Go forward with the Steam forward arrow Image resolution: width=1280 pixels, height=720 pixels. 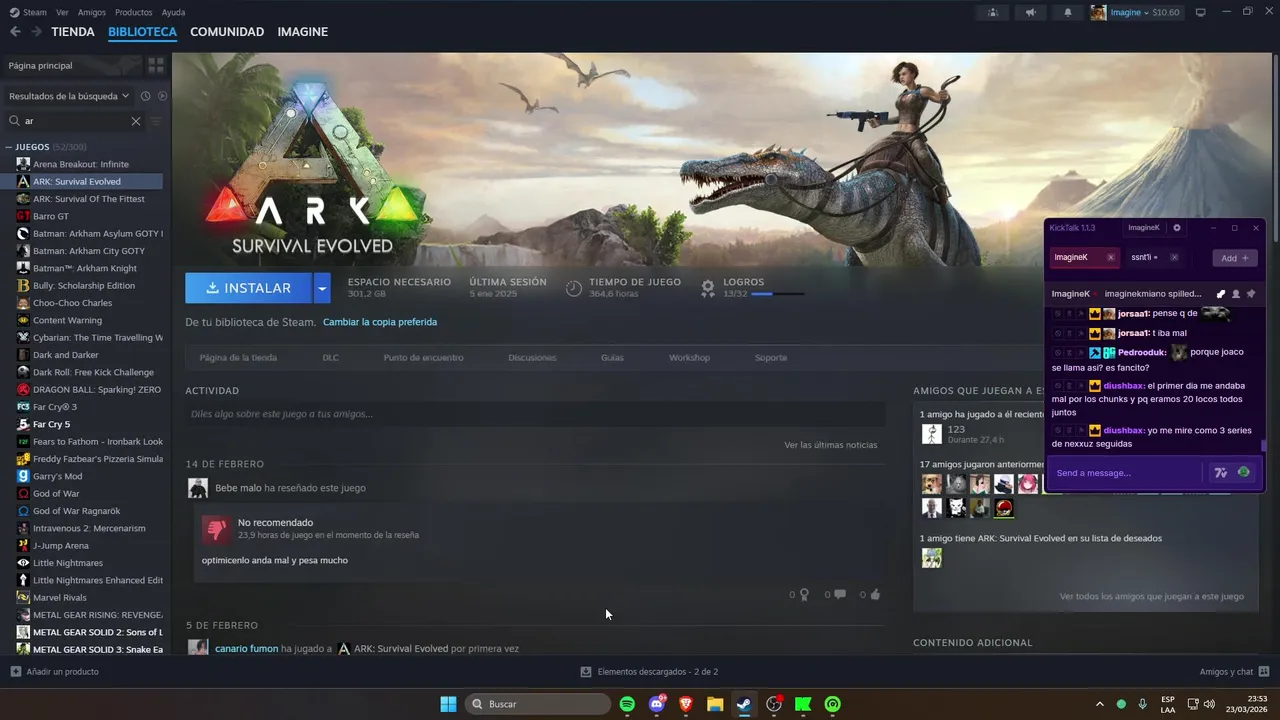36,32
